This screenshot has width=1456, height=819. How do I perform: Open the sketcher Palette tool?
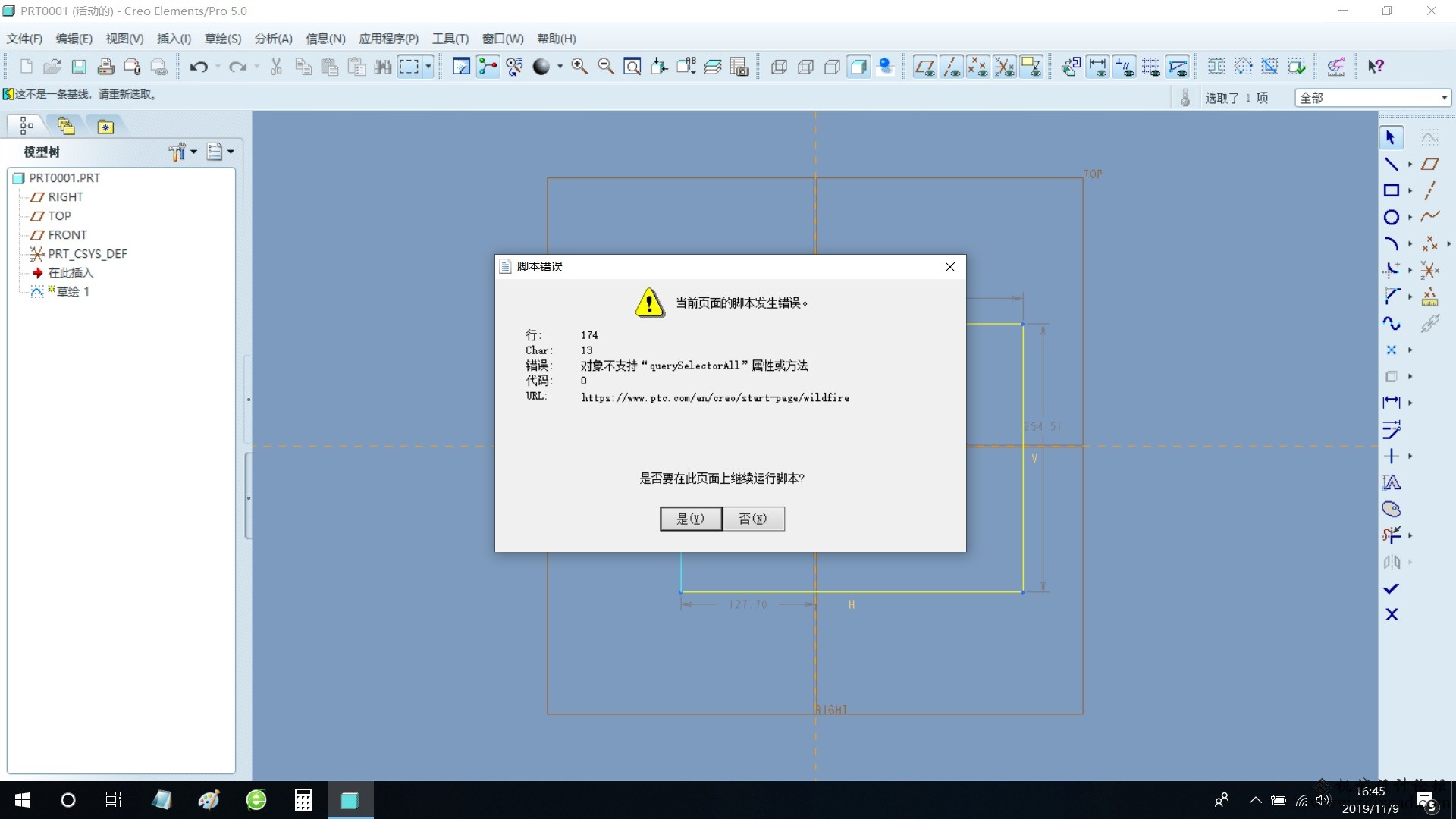click(1392, 510)
